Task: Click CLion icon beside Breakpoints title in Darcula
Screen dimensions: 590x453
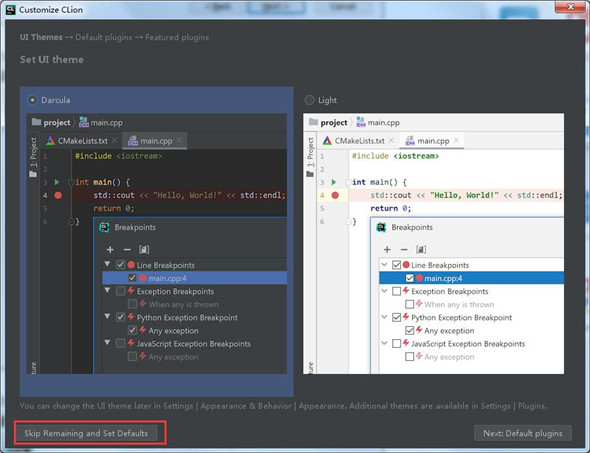Action: click(x=104, y=227)
